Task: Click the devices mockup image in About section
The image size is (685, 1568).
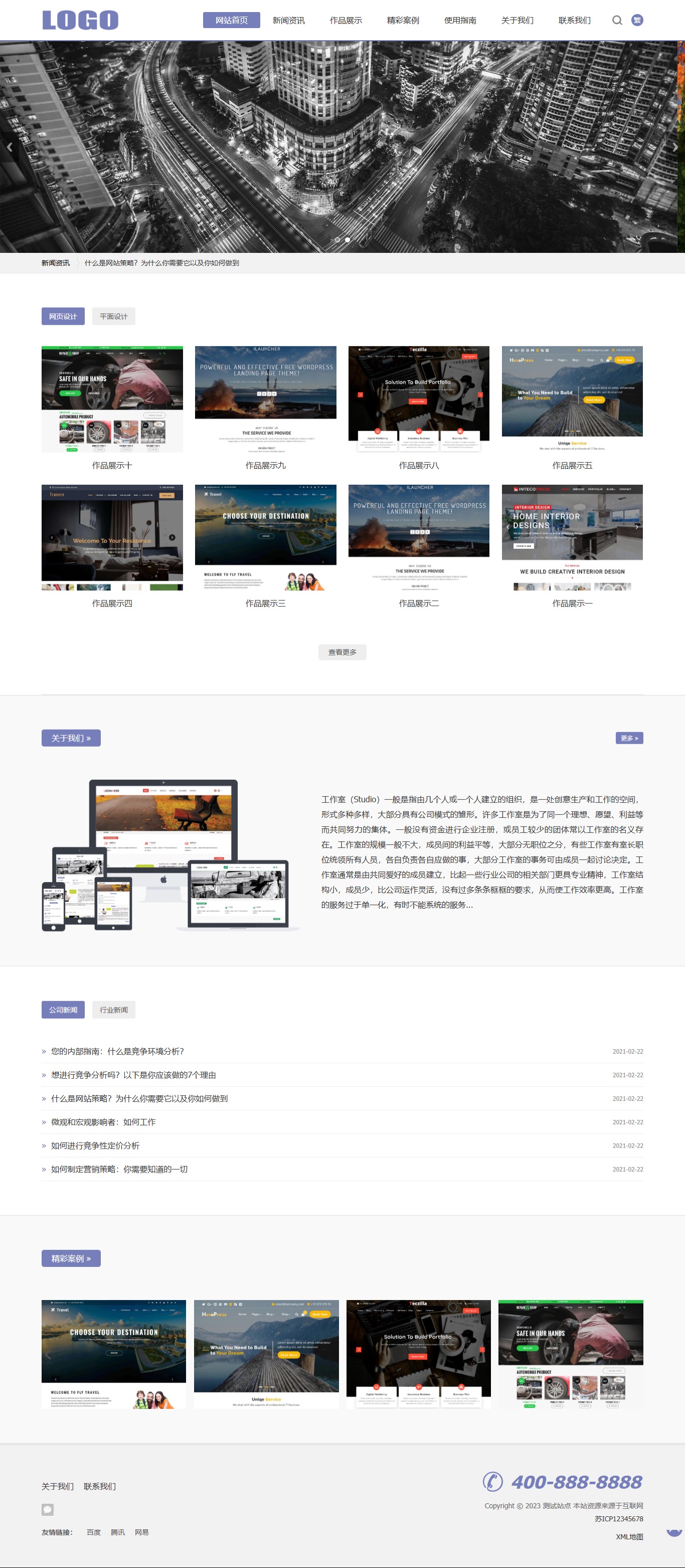Action: 170,855
